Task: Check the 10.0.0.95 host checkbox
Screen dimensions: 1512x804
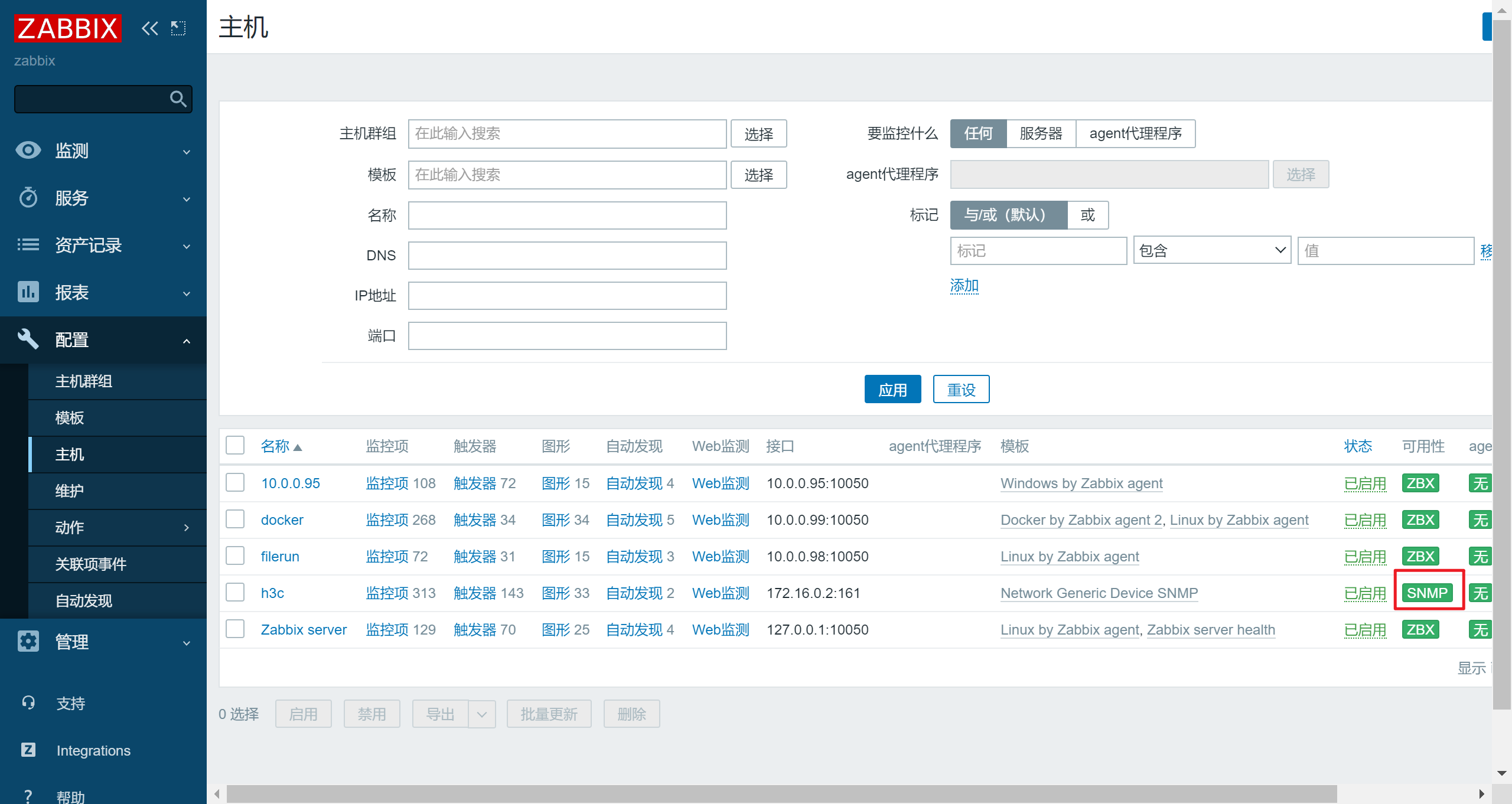Action: click(235, 482)
